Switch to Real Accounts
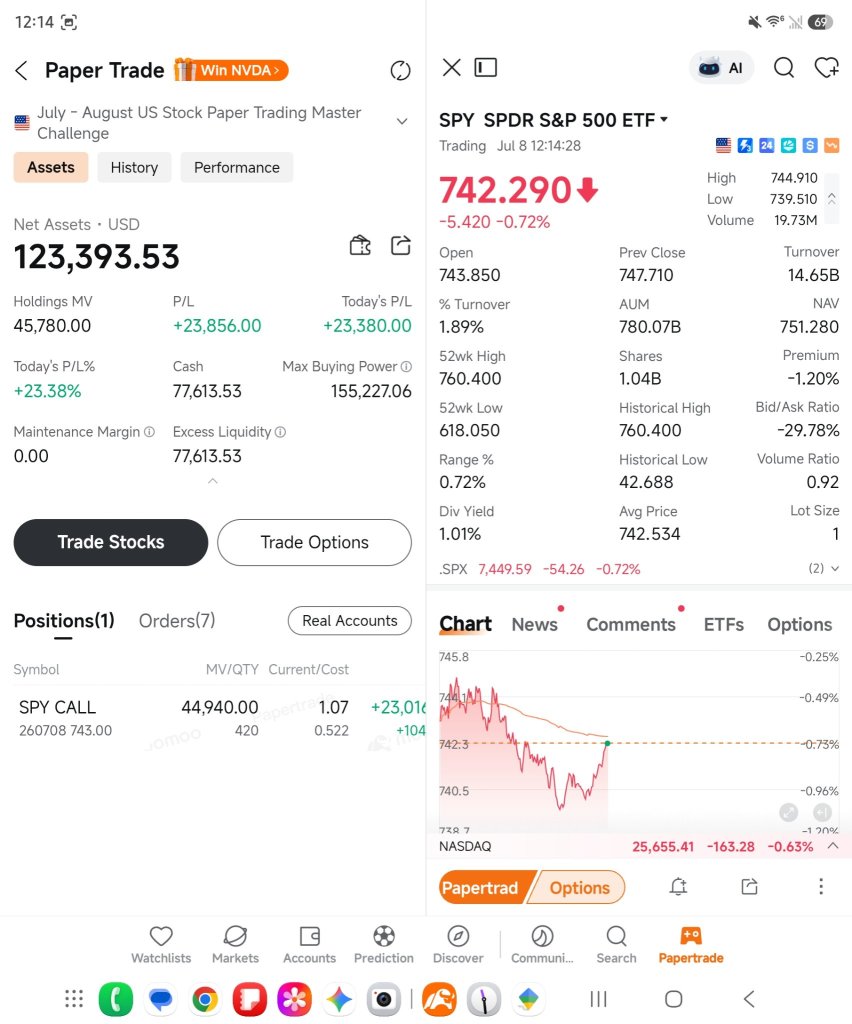The height and width of the screenshot is (1024, 852). (x=349, y=620)
